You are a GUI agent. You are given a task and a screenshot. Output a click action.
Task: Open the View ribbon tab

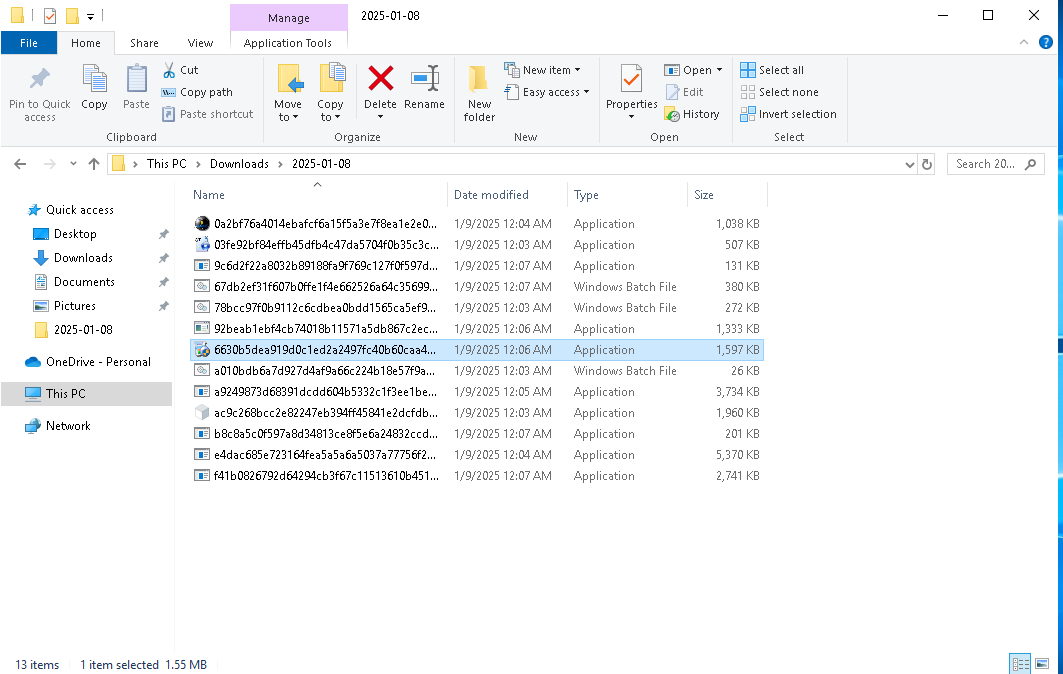[x=200, y=43]
